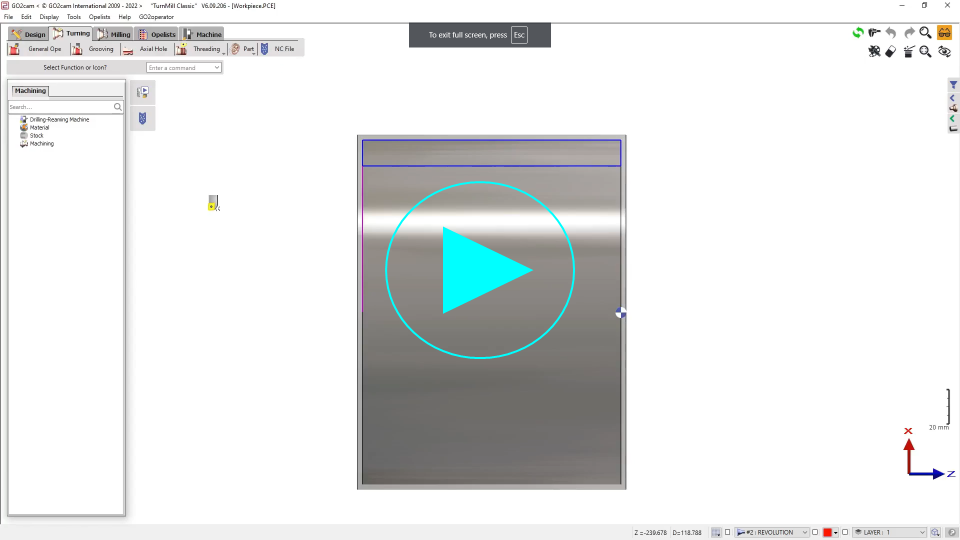Click the magic hat wand icon
Viewport: 960px width, 540px height.
pyautogui.click(x=909, y=51)
